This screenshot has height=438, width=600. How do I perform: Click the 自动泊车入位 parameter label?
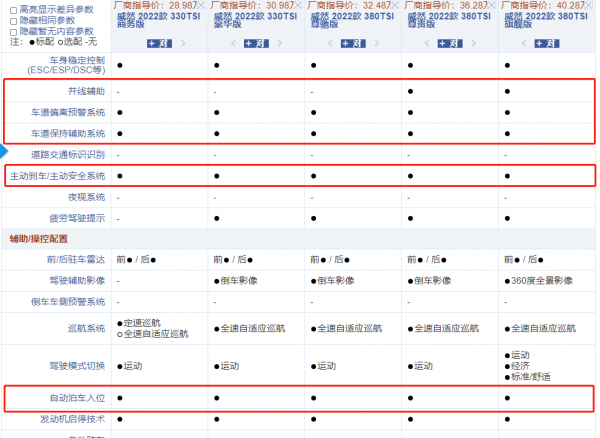tap(77, 398)
